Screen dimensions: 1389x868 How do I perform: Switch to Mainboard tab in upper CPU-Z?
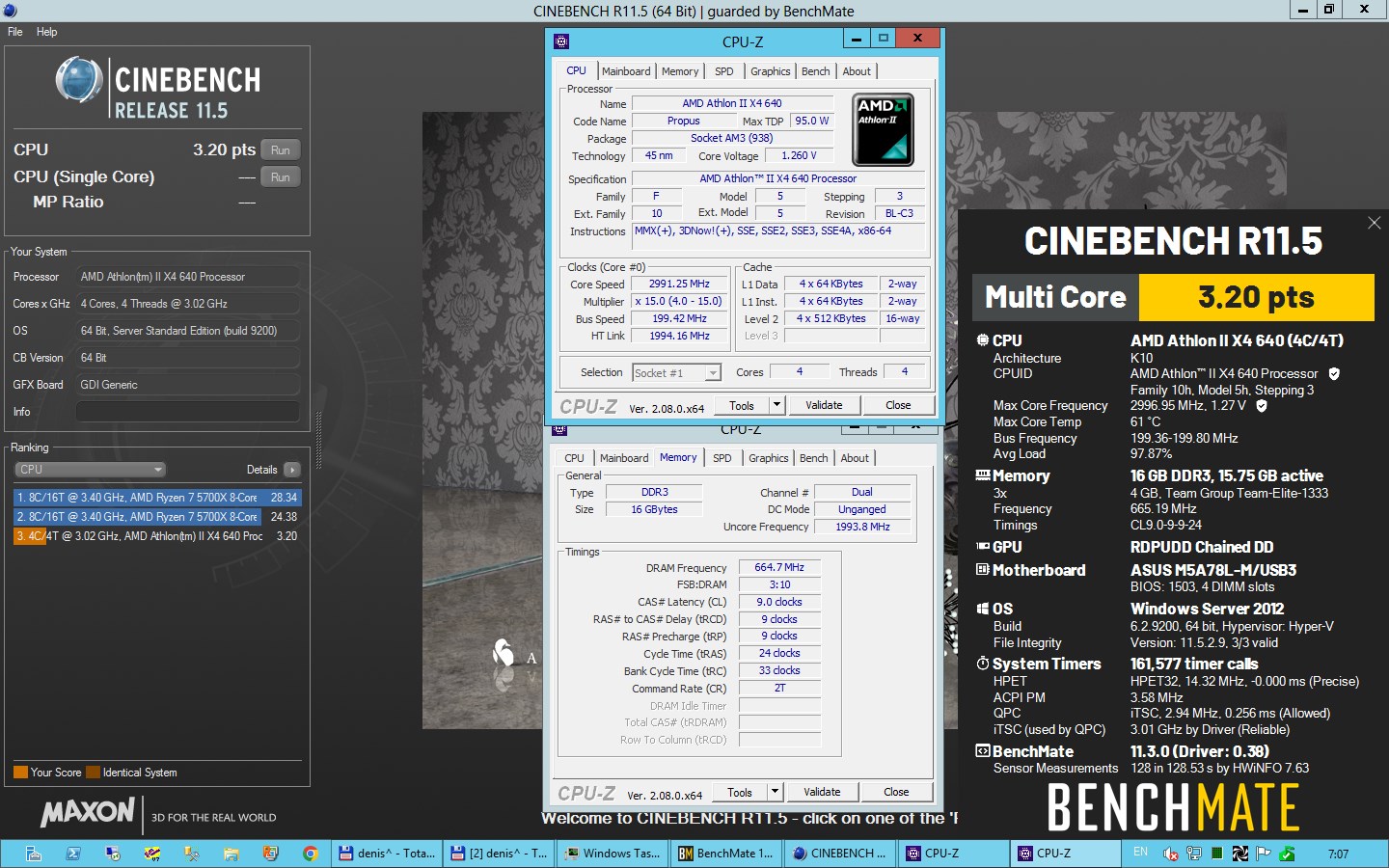(x=626, y=71)
